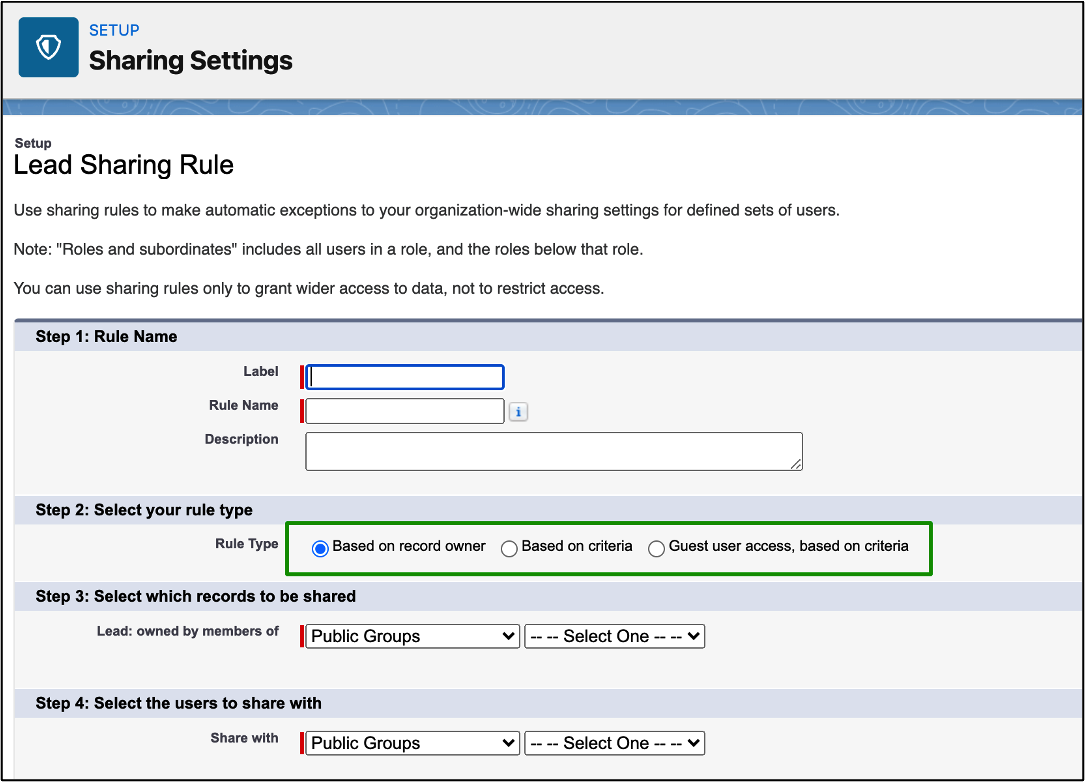Open Public Groups dropdown for Share with

[412, 743]
